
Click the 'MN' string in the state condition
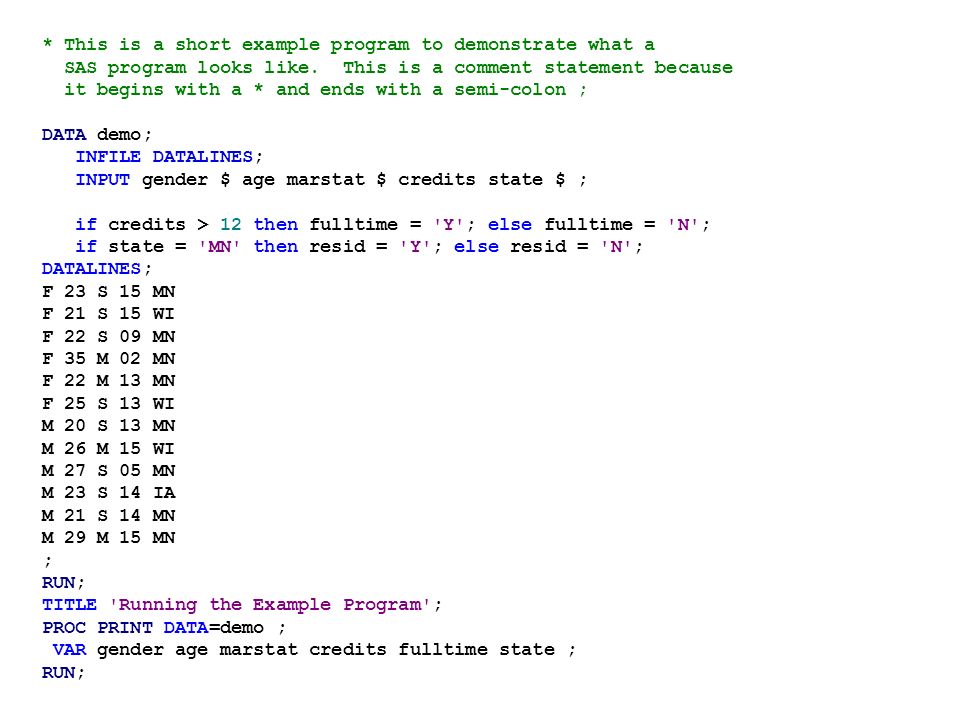pyautogui.click(x=219, y=246)
